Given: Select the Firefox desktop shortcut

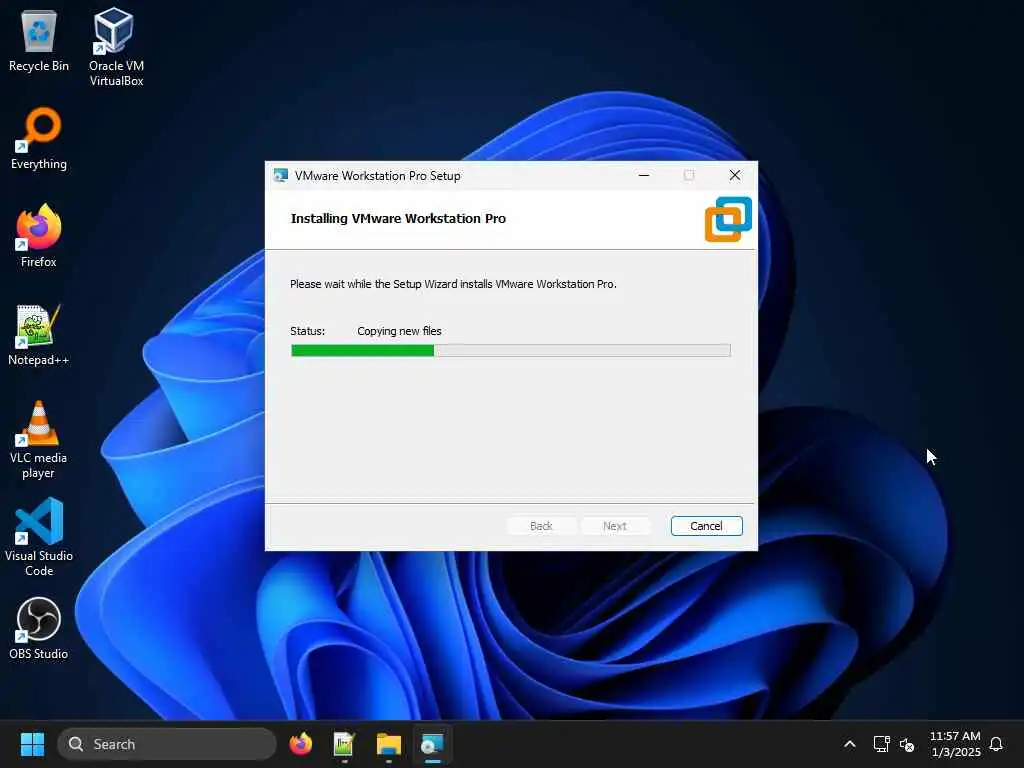Looking at the screenshot, I should [39, 236].
